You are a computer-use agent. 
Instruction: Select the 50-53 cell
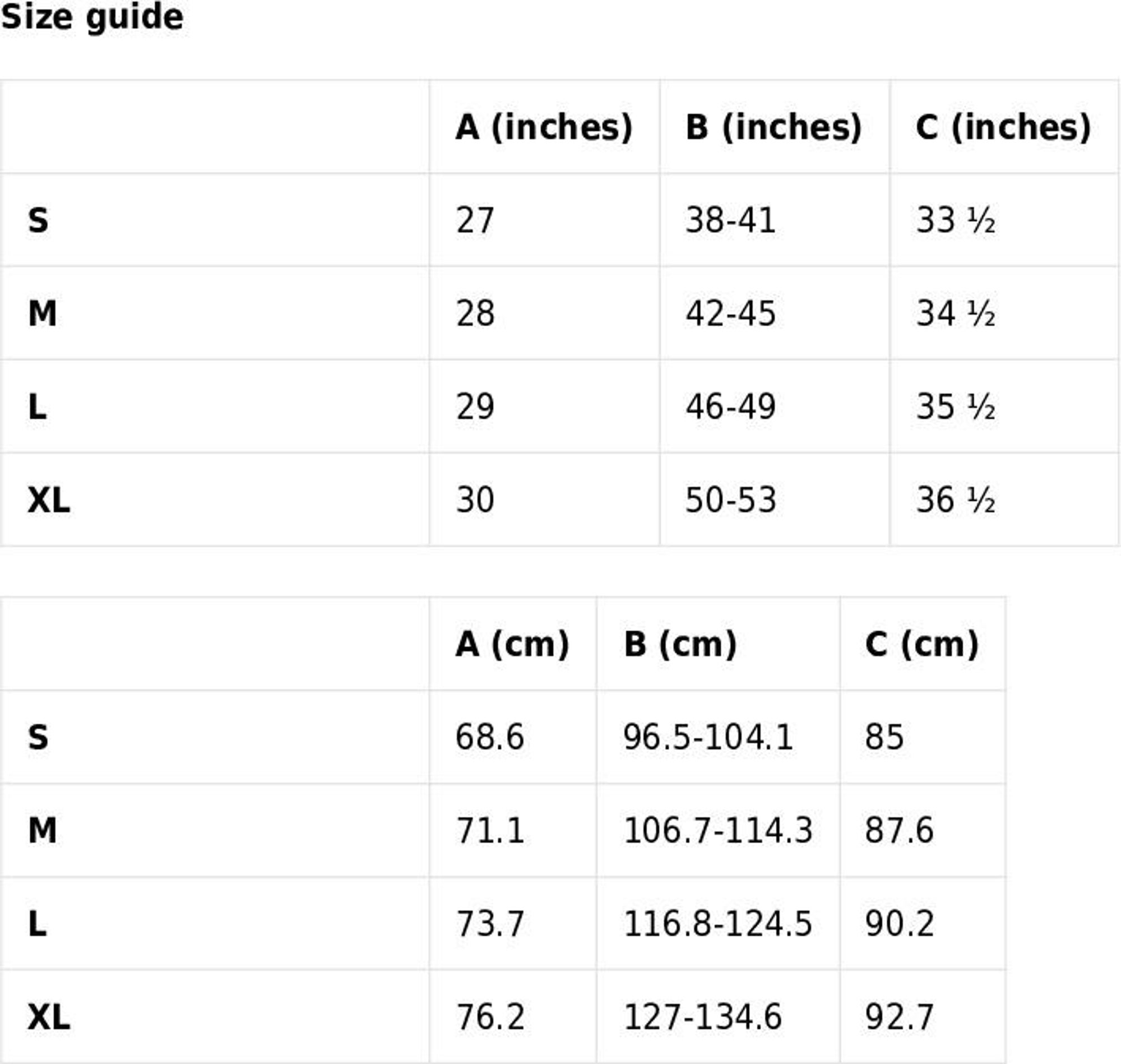click(730, 500)
